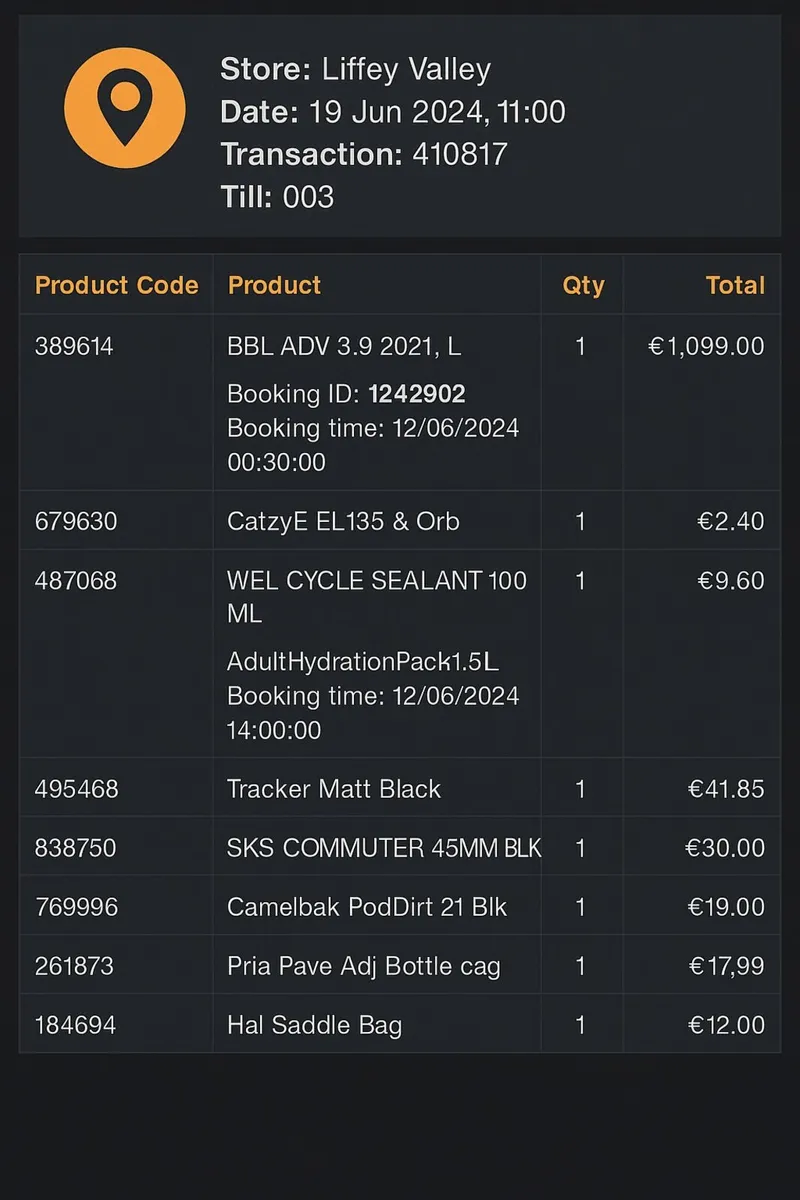Viewport: 800px width, 1200px height.
Task: Click the Product column header
Action: point(274,285)
